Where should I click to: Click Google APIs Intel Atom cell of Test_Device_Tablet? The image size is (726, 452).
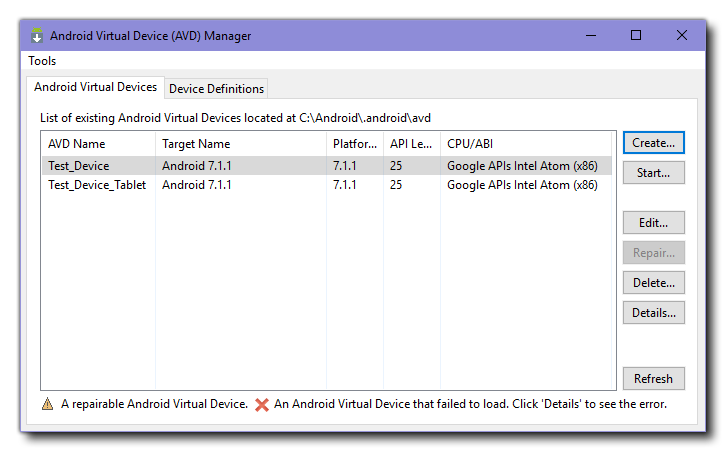click(522, 185)
